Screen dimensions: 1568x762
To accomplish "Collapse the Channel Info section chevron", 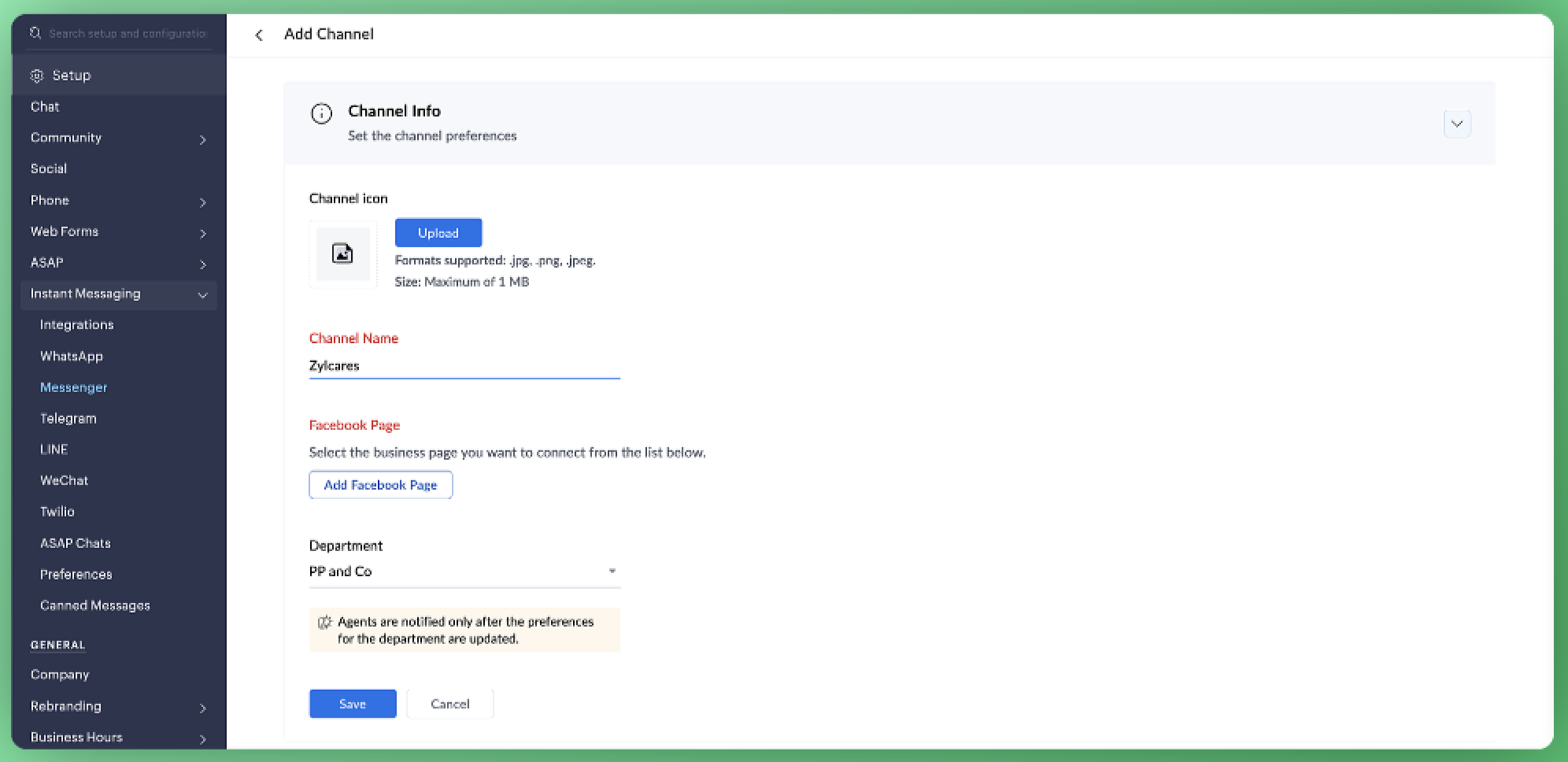I will (x=1457, y=124).
